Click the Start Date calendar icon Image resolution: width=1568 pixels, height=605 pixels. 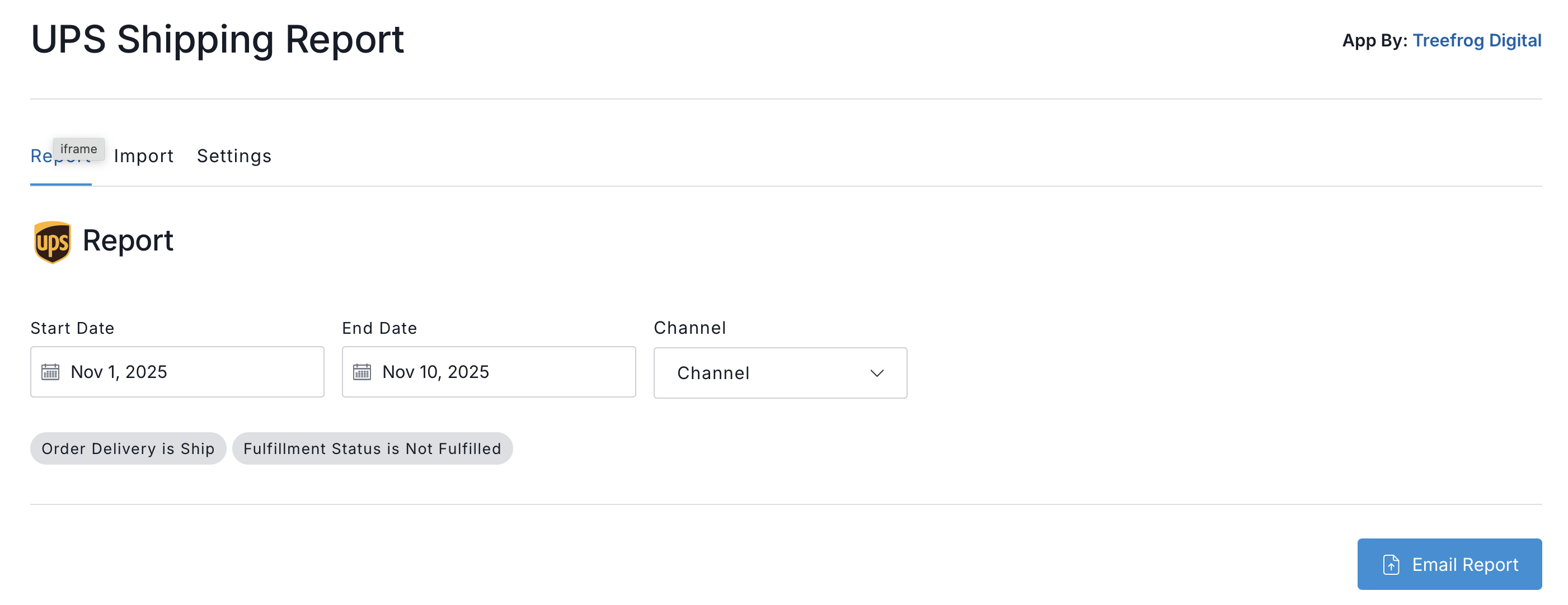(50, 371)
